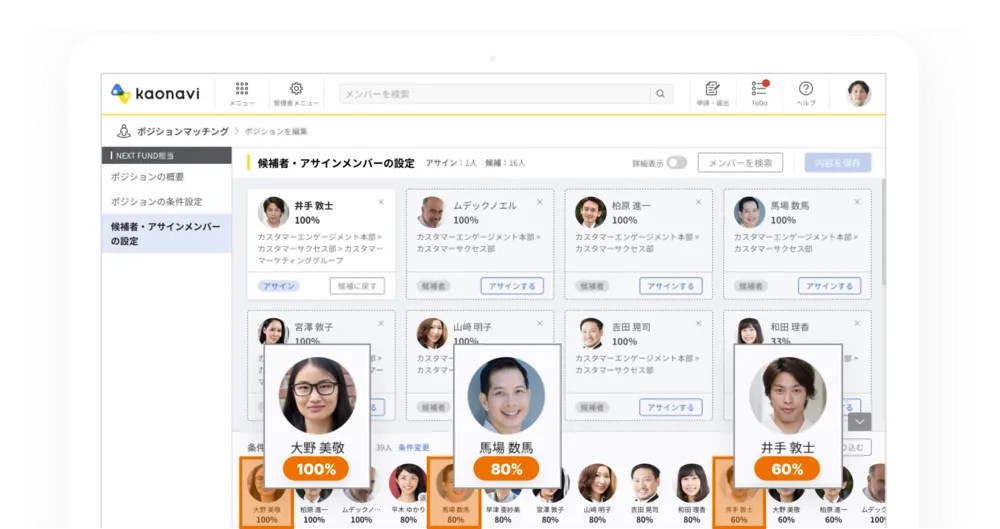Go to ポジションマッチング breadcrumb link
Screen dimensions: 1000x529
coord(182,131)
